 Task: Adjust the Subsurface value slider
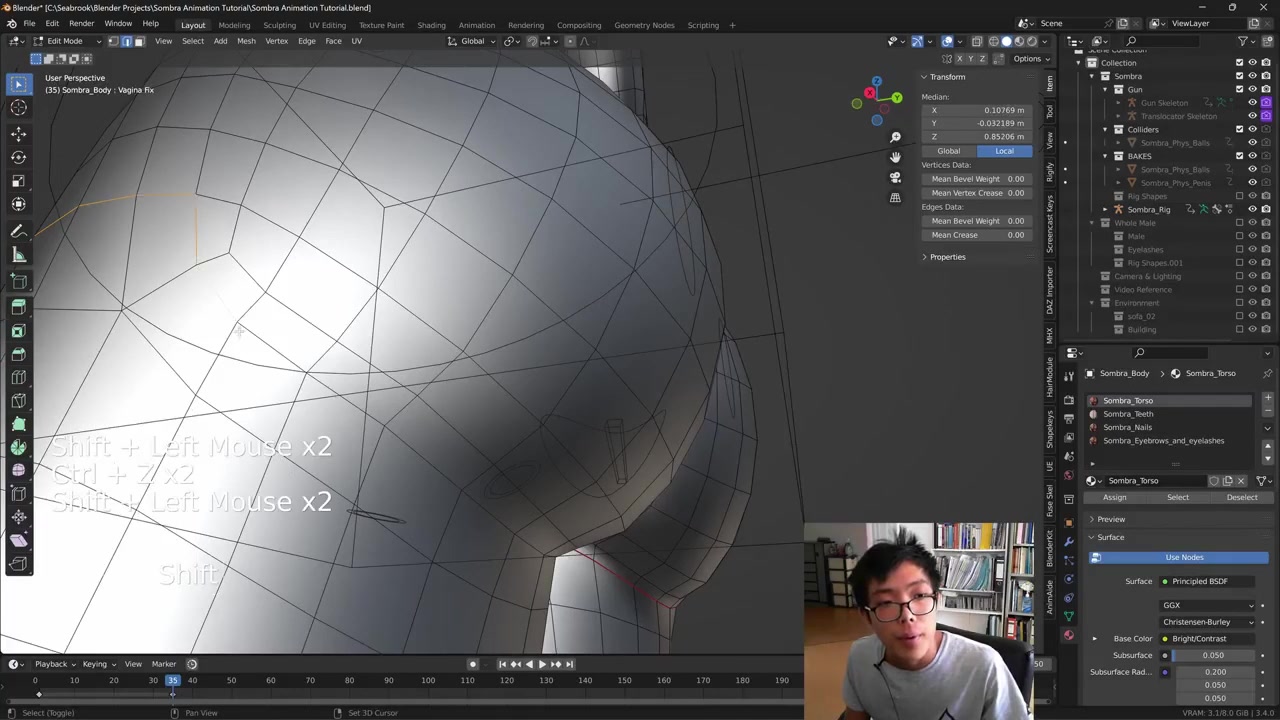(x=1212, y=655)
